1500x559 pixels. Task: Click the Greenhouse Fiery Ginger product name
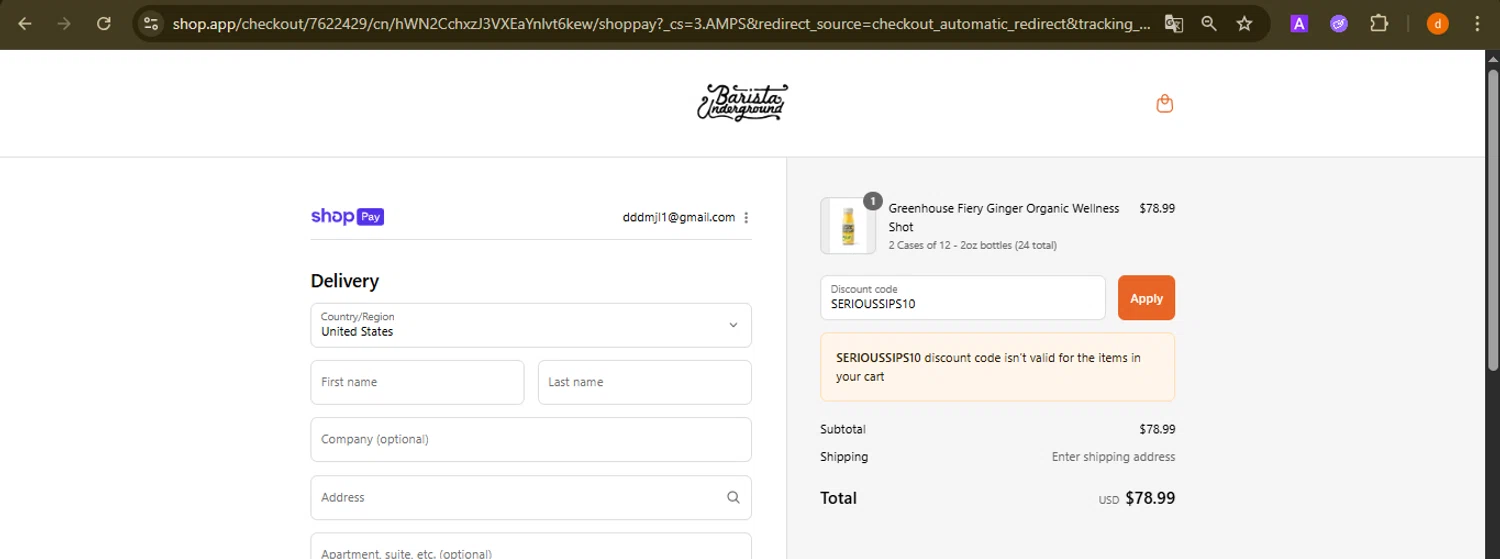coord(1004,217)
